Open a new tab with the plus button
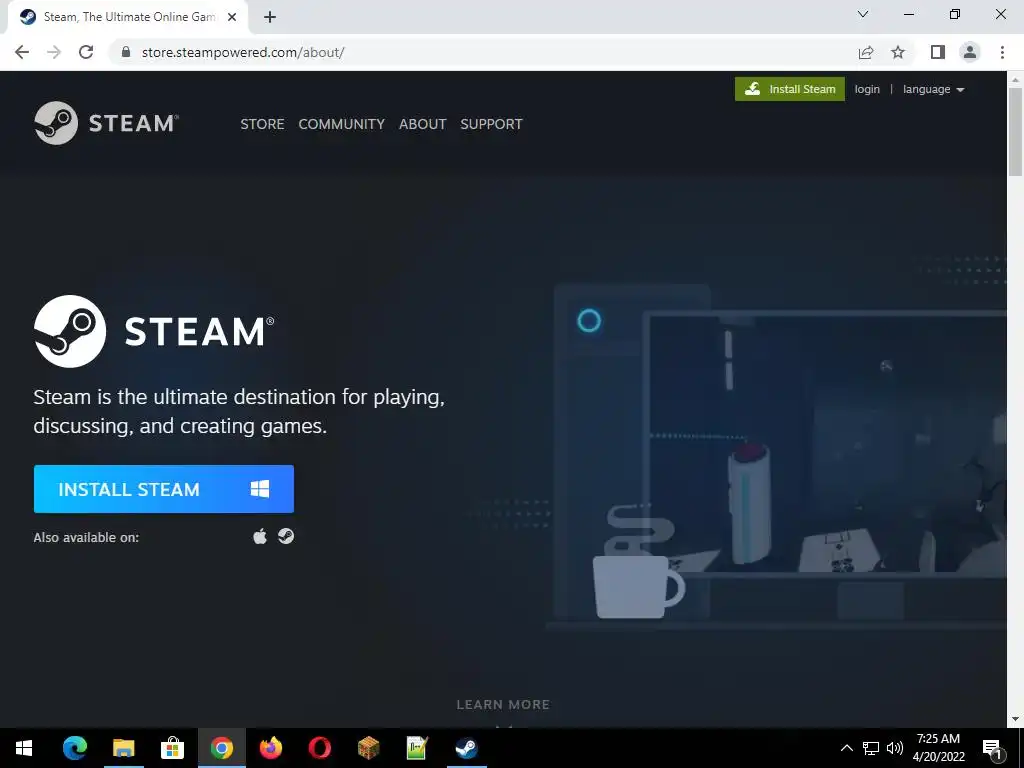The image size is (1024, 768). pyautogui.click(x=270, y=17)
